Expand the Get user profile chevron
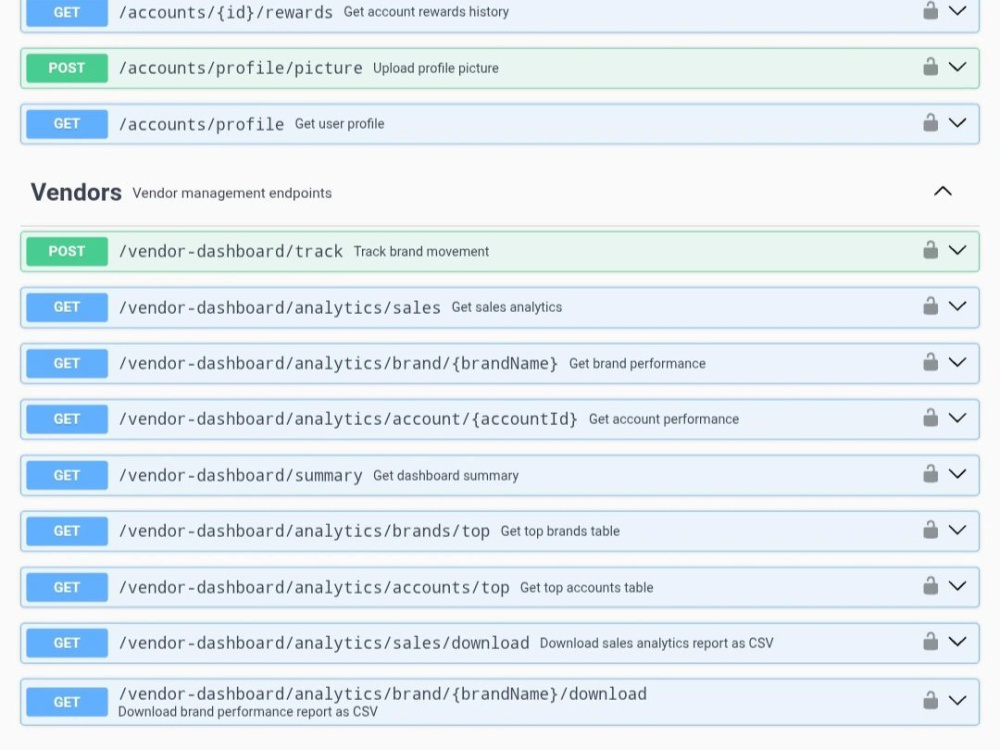Image resolution: width=1000 pixels, height=750 pixels. click(958, 122)
